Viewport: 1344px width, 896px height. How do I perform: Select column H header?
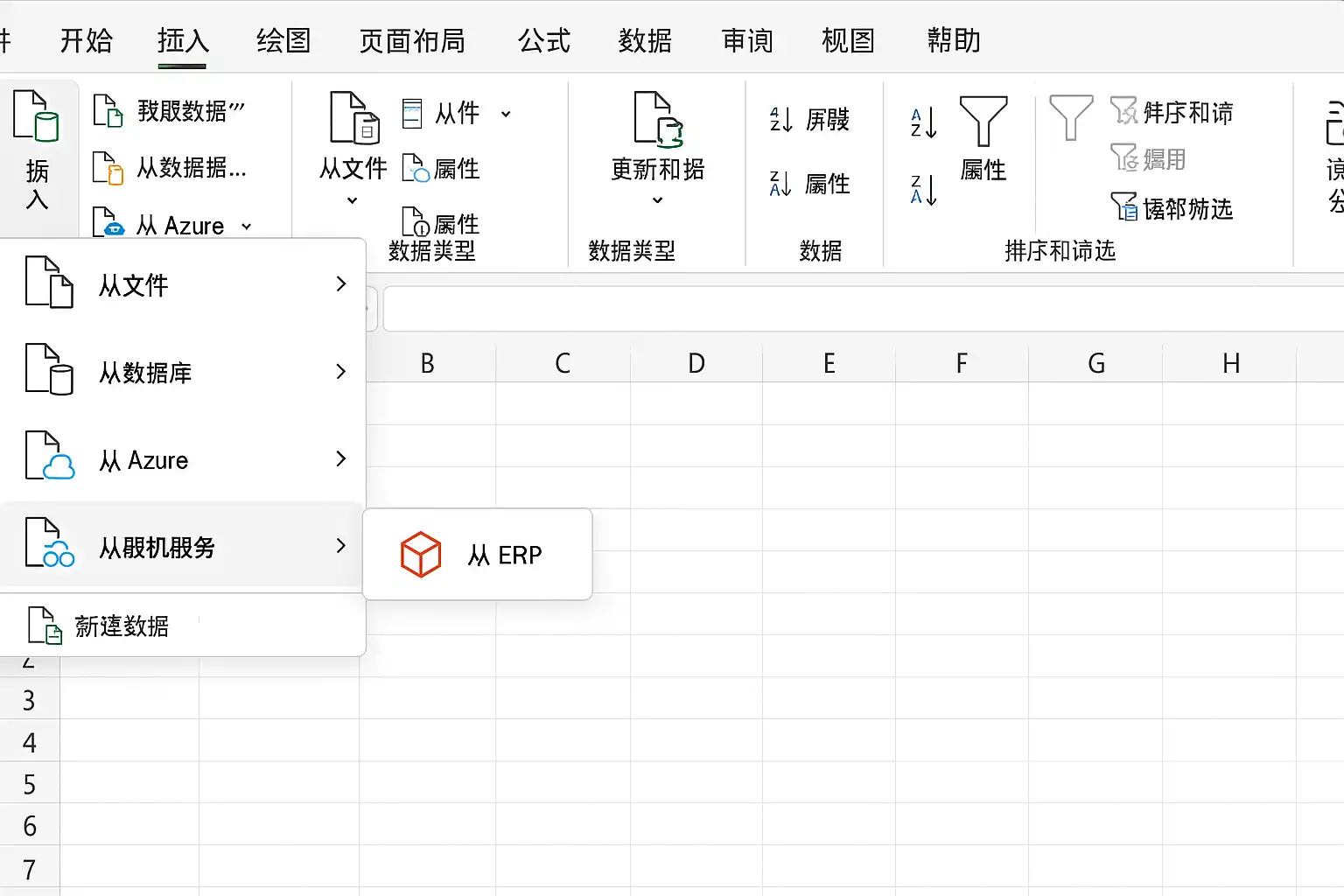point(1230,362)
